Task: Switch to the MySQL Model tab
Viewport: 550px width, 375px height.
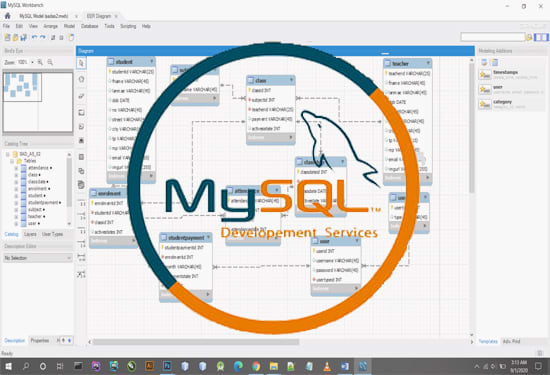Action: coord(43,16)
